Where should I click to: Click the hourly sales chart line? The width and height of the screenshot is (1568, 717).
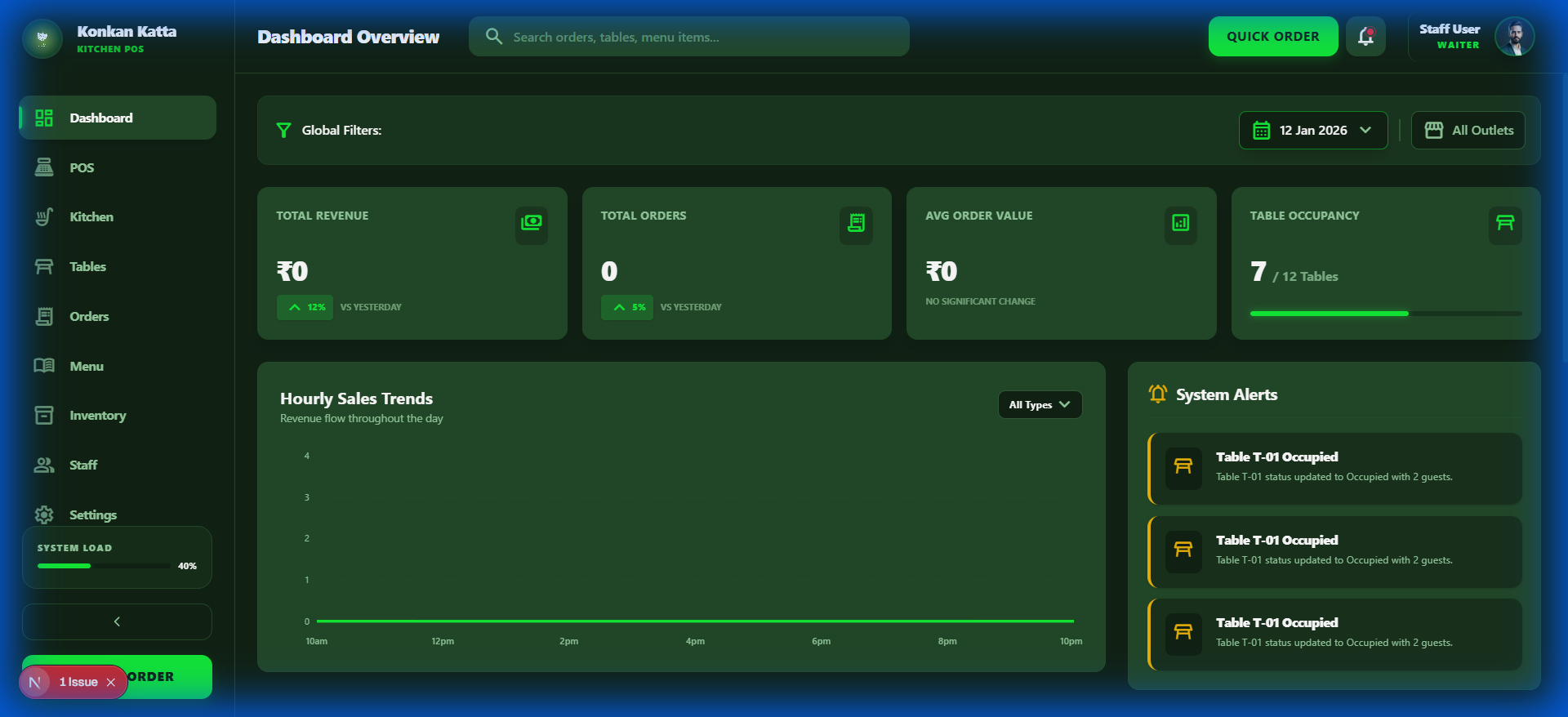[695, 621]
